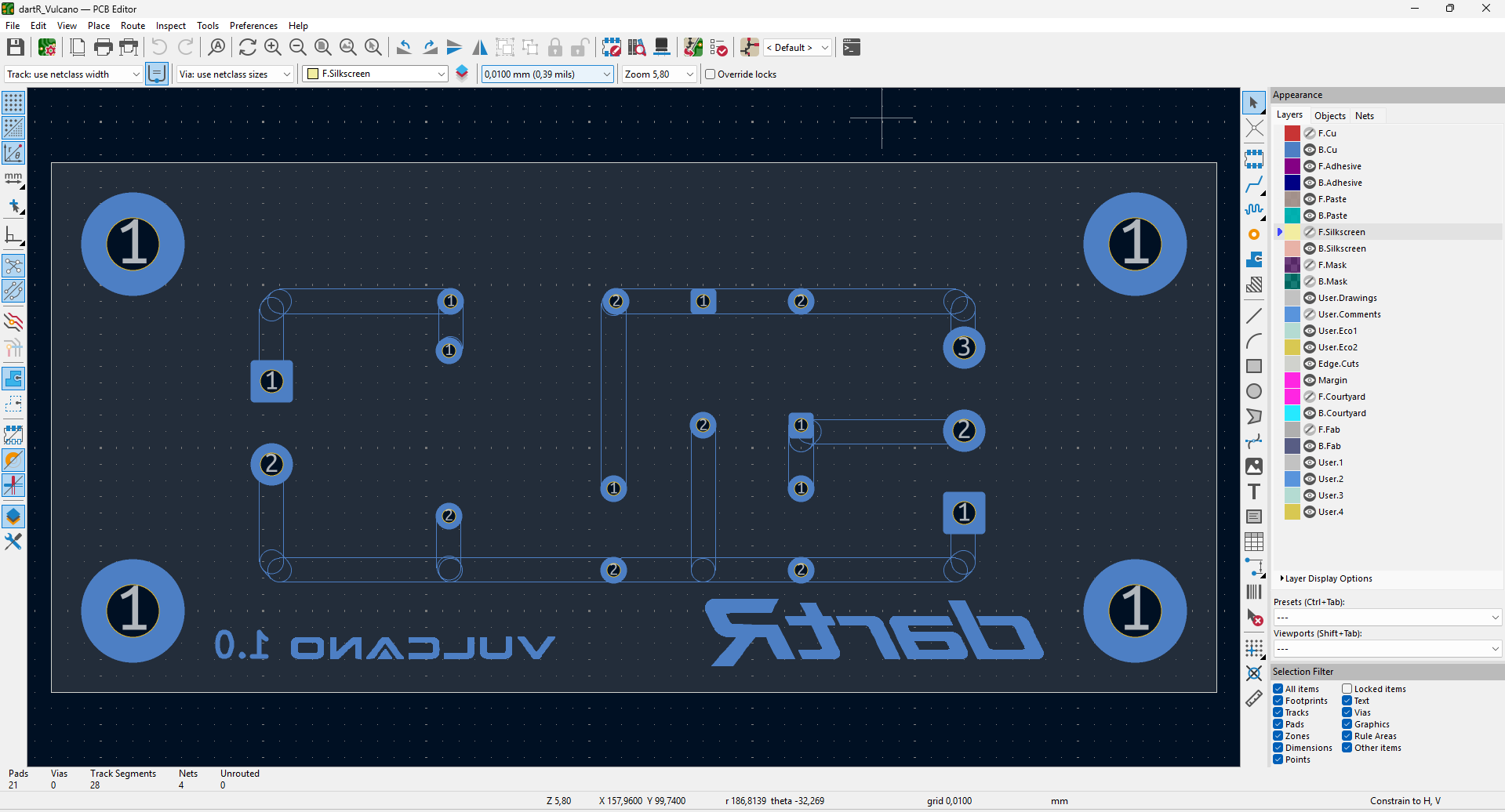Select the Add image tool
Screen dimensions: 1505x812
coord(1253,466)
